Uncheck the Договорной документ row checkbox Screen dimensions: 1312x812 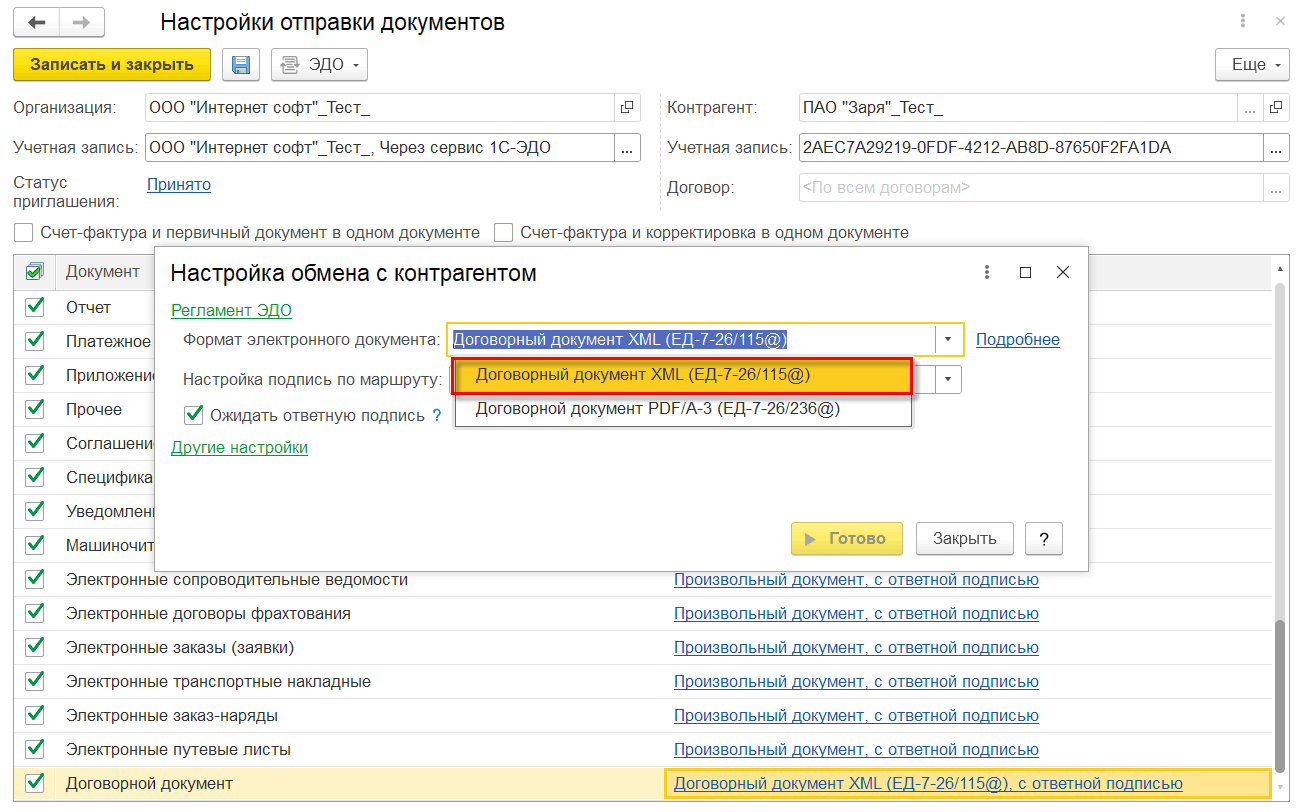pyautogui.click(x=35, y=782)
